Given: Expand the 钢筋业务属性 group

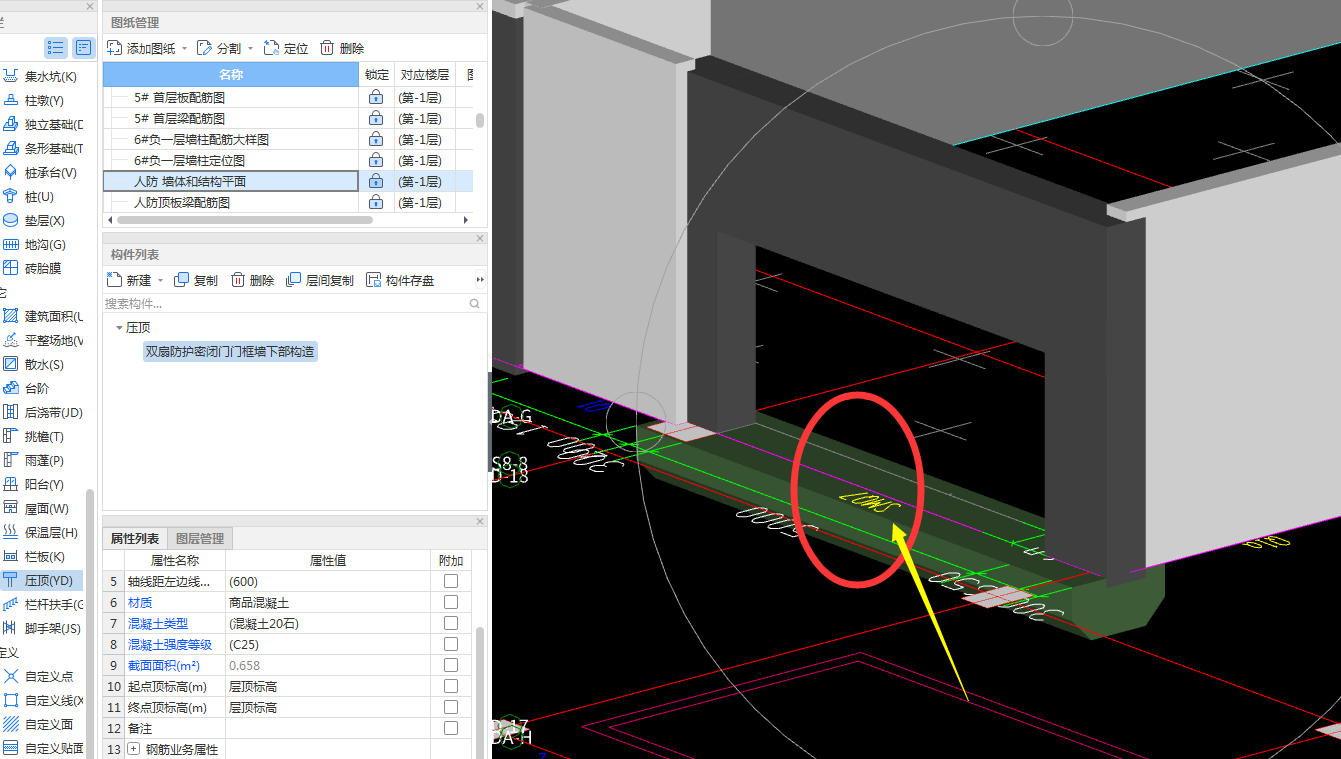Looking at the screenshot, I should tap(134, 749).
